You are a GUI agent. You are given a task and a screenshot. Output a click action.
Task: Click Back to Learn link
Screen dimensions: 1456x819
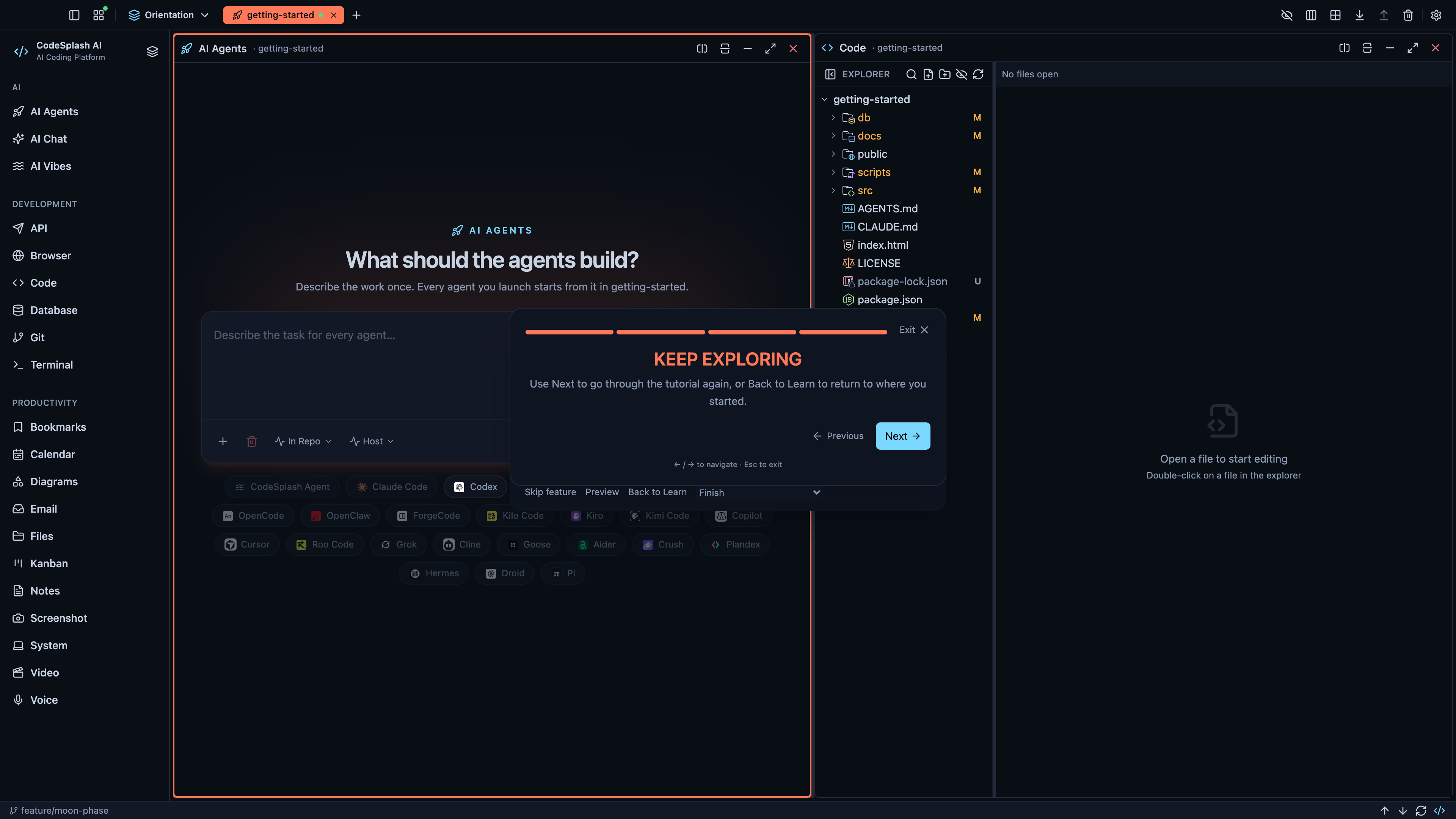click(657, 492)
